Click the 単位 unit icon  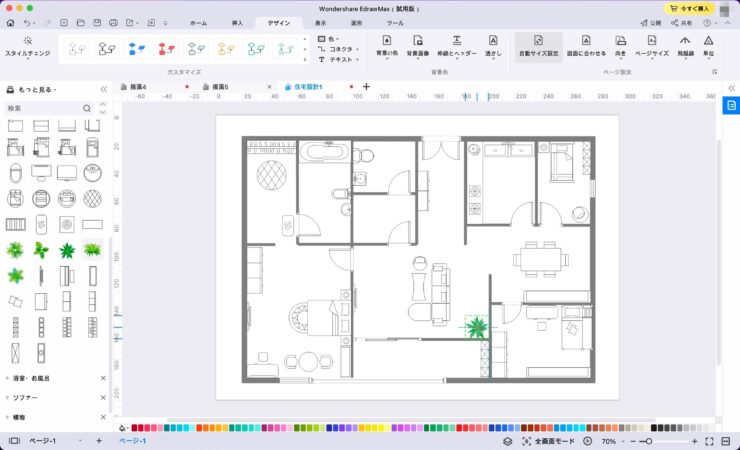708,46
